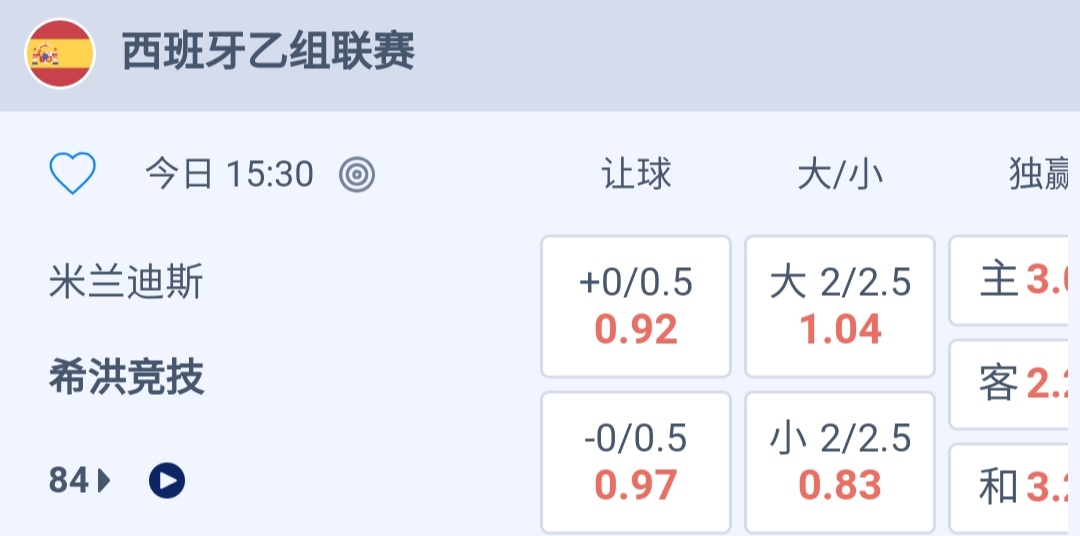Viewport: 1080px width, 536px height.
Task: Open the 希洪竞技 team name
Action: (126, 378)
